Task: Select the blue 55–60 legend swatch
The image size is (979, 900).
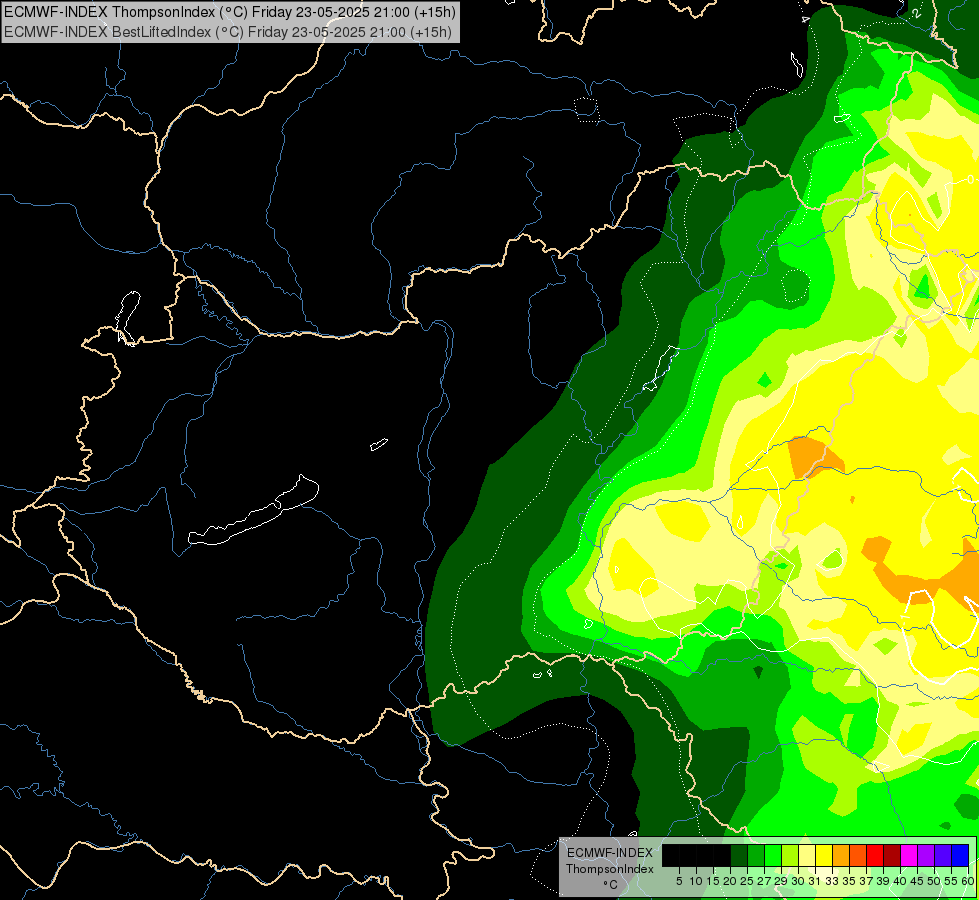Action: pos(960,856)
